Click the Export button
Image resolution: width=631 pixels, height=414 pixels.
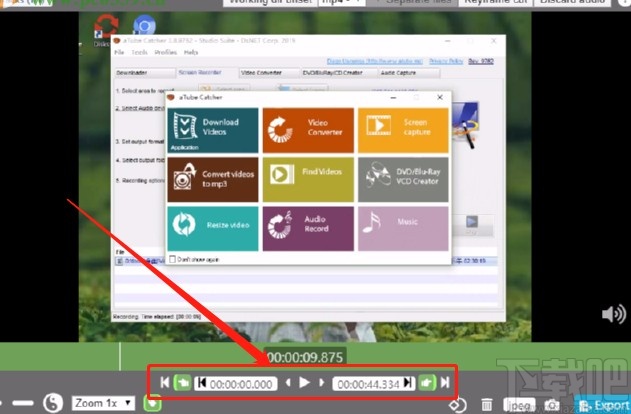602,404
